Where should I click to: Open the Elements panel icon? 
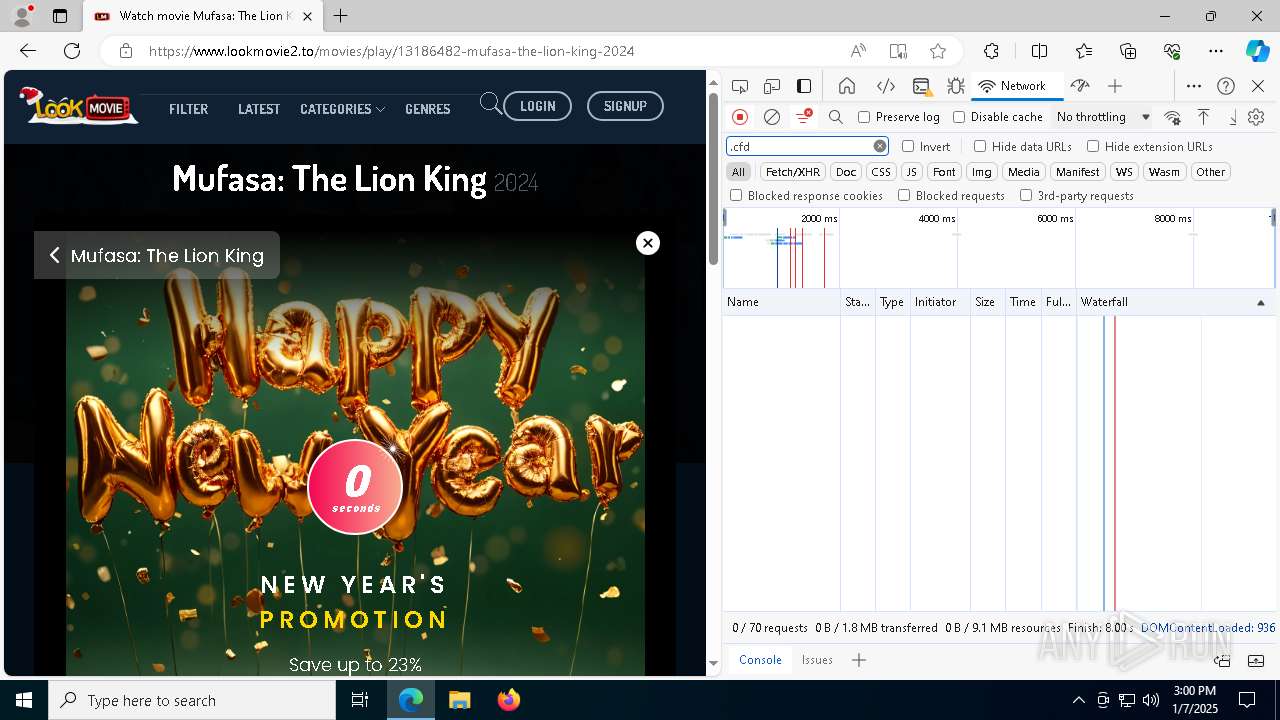point(885,86)
